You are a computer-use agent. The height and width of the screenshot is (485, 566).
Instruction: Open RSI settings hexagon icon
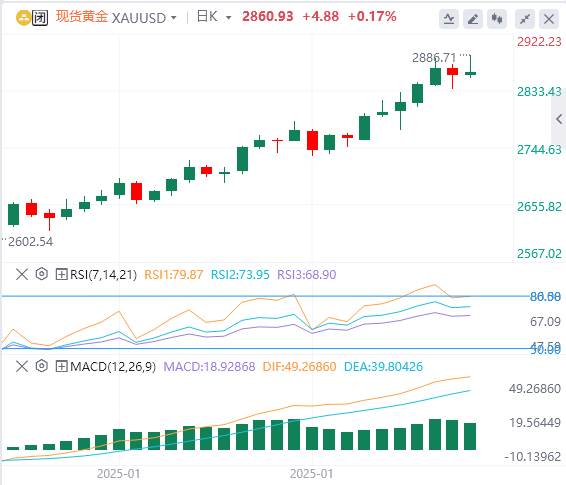pos(42,274)
